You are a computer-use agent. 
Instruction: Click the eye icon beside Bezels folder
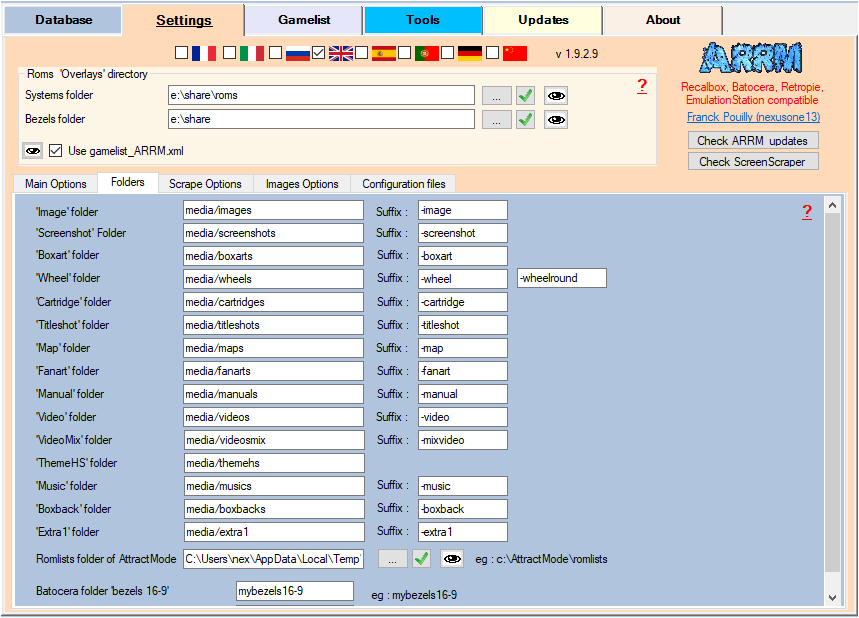(555, 120)
